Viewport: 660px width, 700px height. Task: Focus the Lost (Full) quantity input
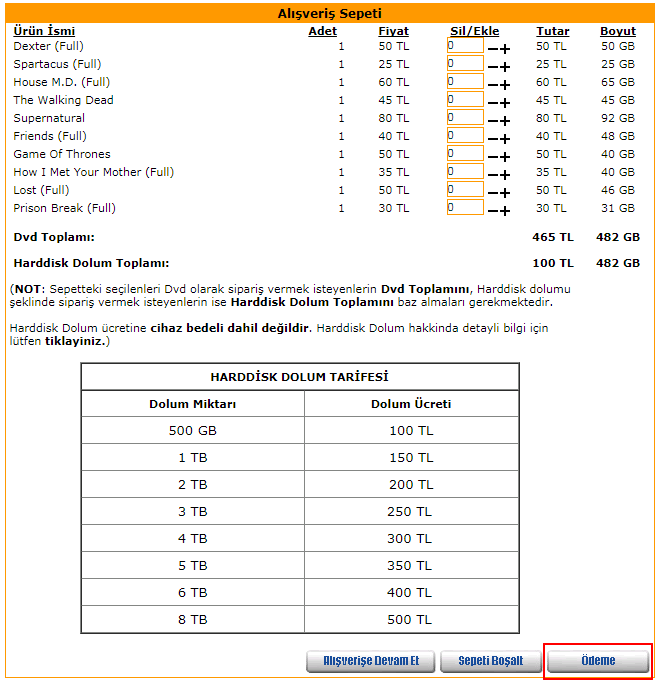pos(465,189)
